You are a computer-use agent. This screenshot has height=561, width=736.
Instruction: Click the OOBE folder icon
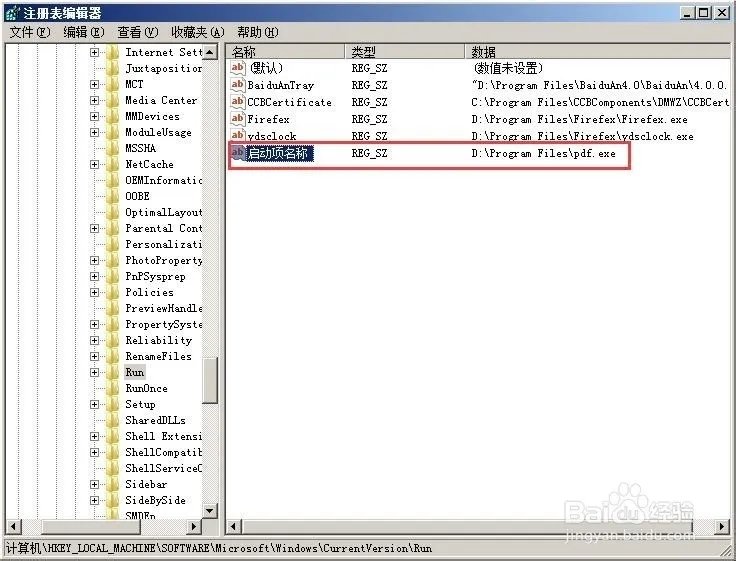click(113, 196)
